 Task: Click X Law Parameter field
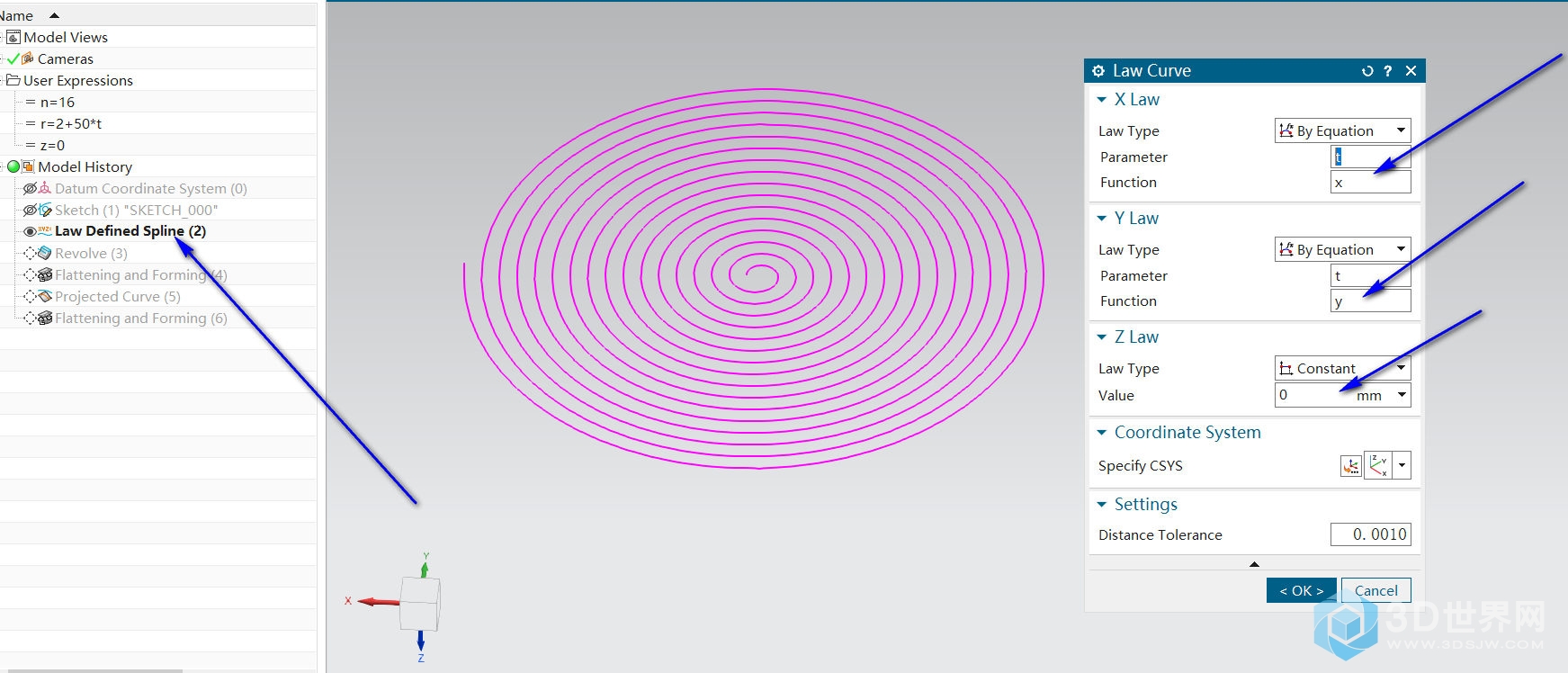1371,157
